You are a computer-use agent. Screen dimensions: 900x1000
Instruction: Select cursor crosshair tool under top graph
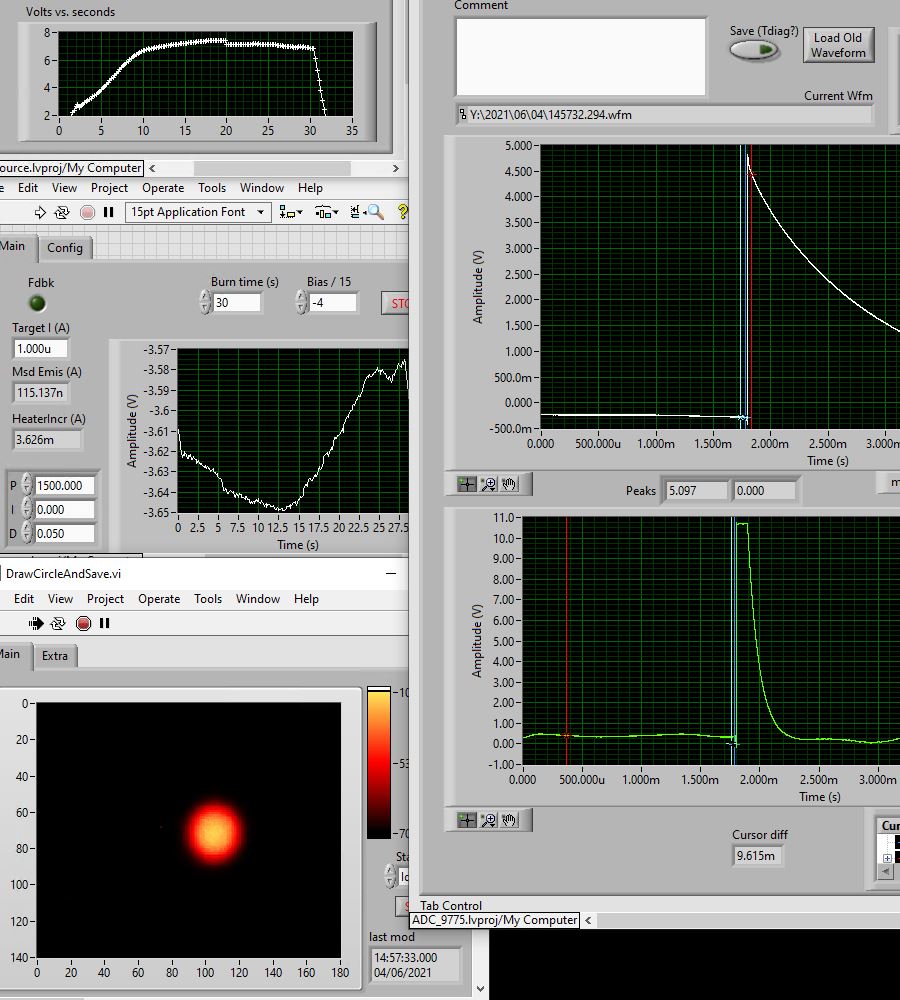coord(467,484)
